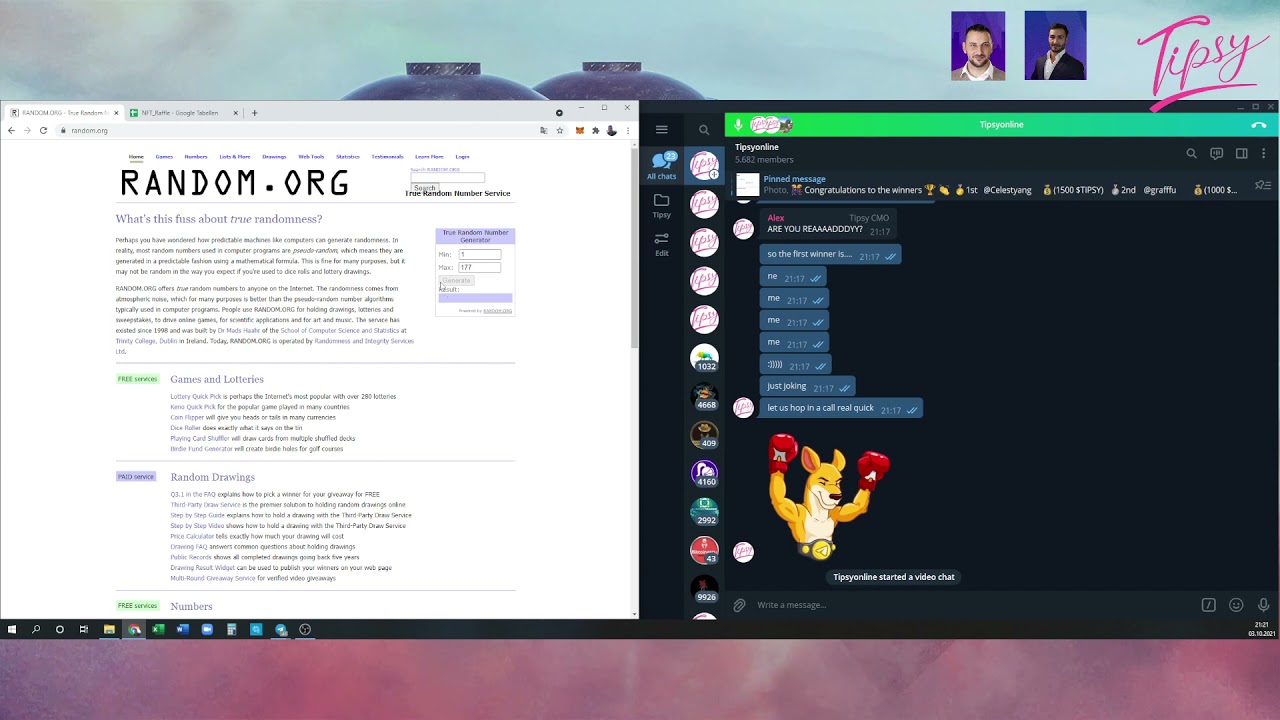Close the RANDOM.ORG browser tab
Screen dimensions: 1280x720
(116, 113)
